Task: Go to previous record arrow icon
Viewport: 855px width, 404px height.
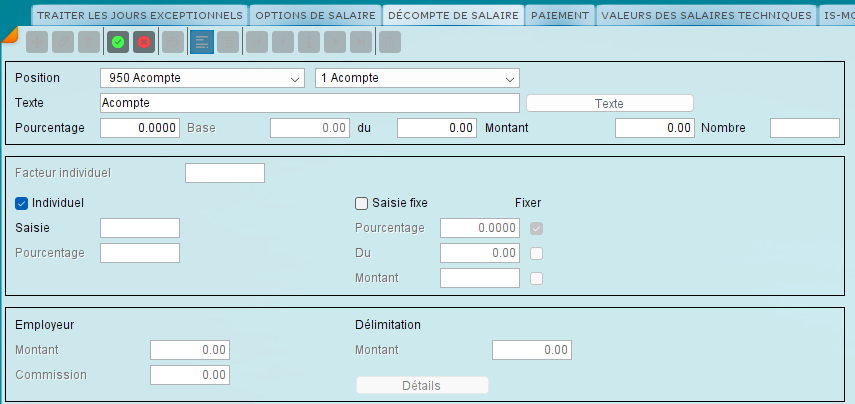Action: (283, 42)
